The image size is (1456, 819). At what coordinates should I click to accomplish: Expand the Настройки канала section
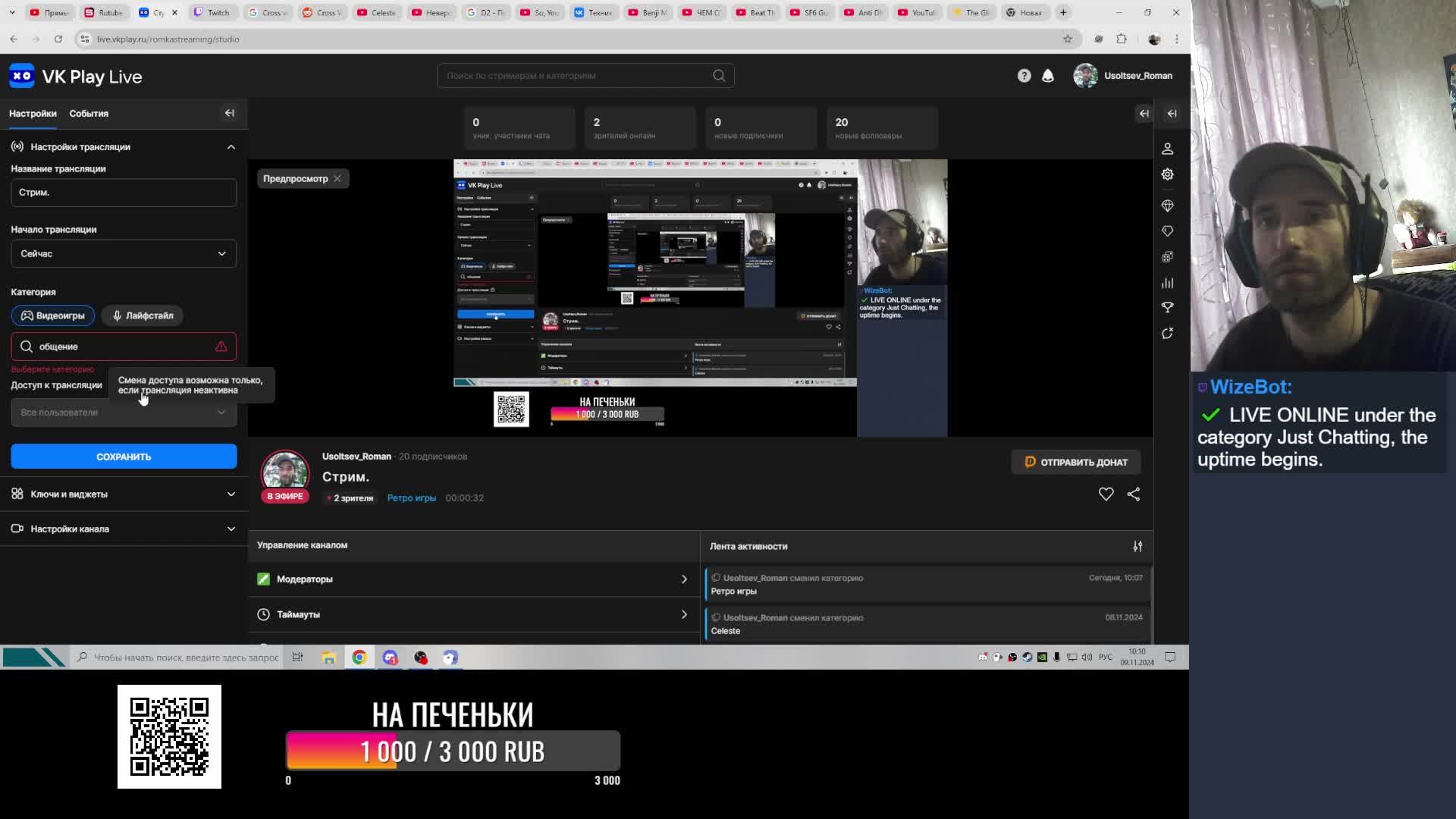(124, 529)
